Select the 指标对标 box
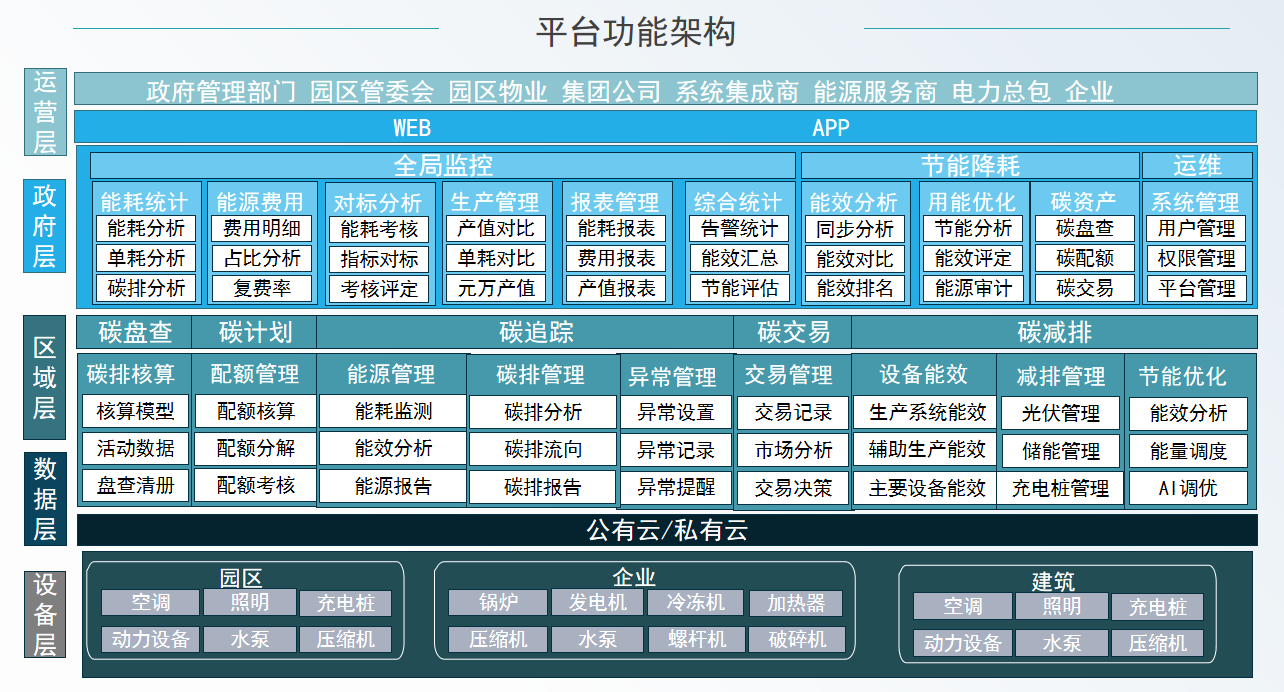1284x692 pixels. [379, 259]
